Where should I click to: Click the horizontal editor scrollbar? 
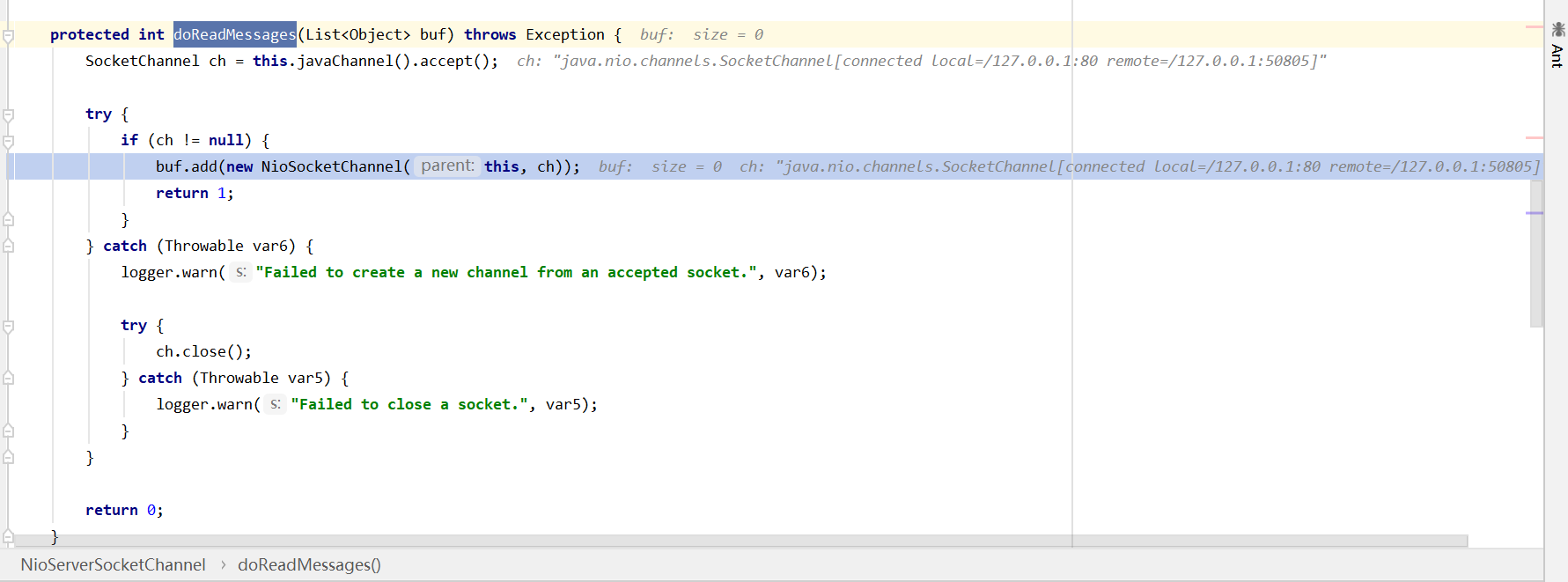tap(741, 541)
